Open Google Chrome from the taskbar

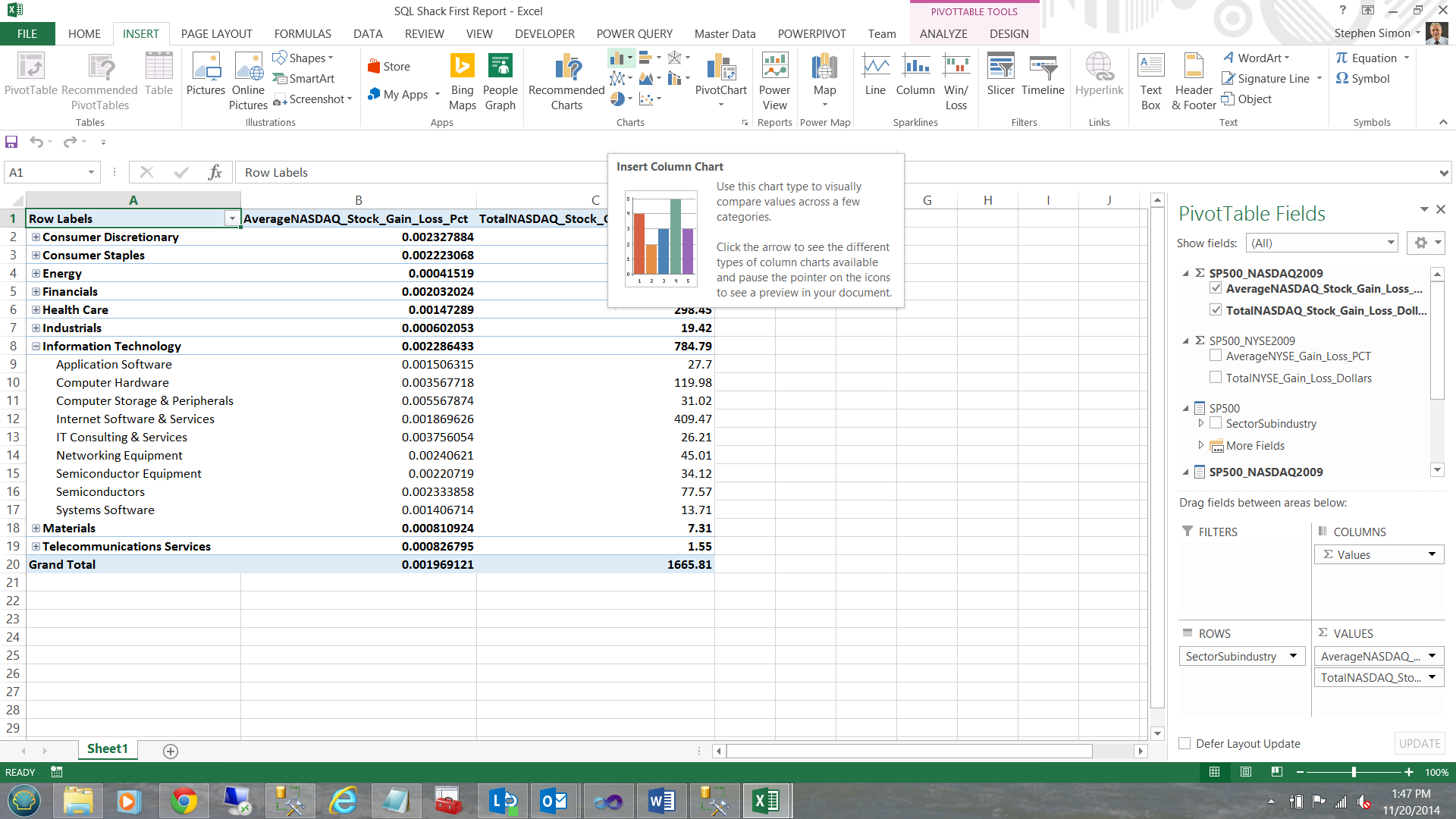184,801
